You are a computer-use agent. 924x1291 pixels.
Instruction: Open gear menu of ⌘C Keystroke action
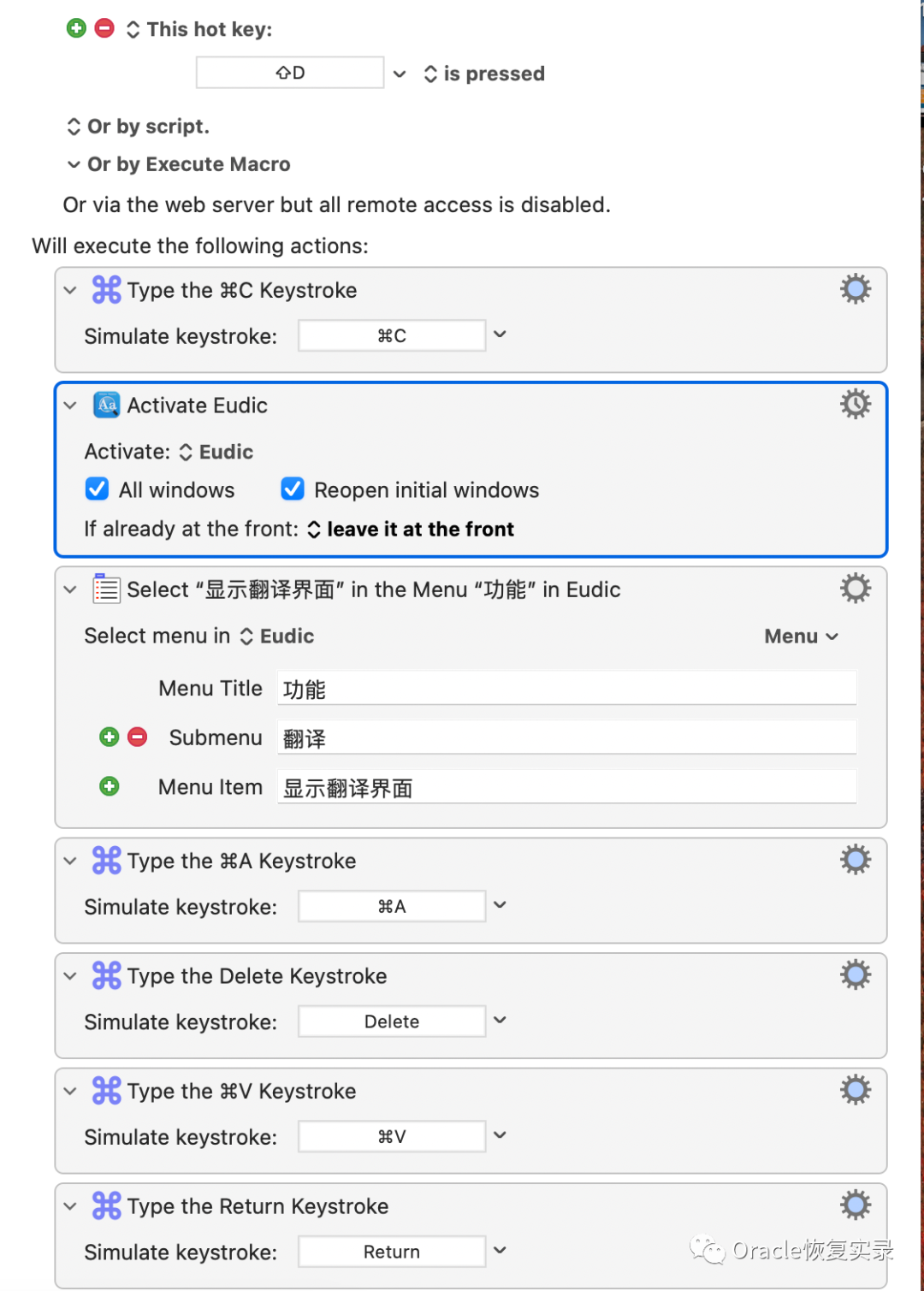tap(855, 289)
